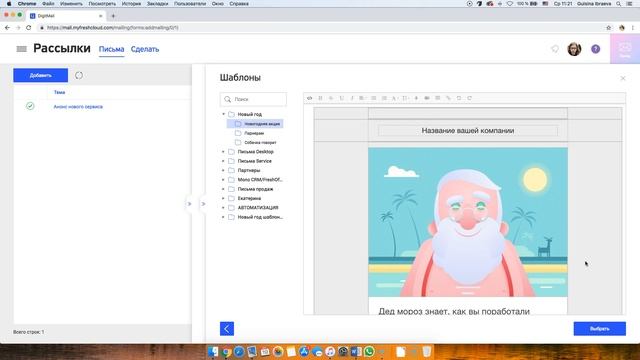Open help via purple question mark icon
This screenshot has width=640, height=360.
[596, 49]
